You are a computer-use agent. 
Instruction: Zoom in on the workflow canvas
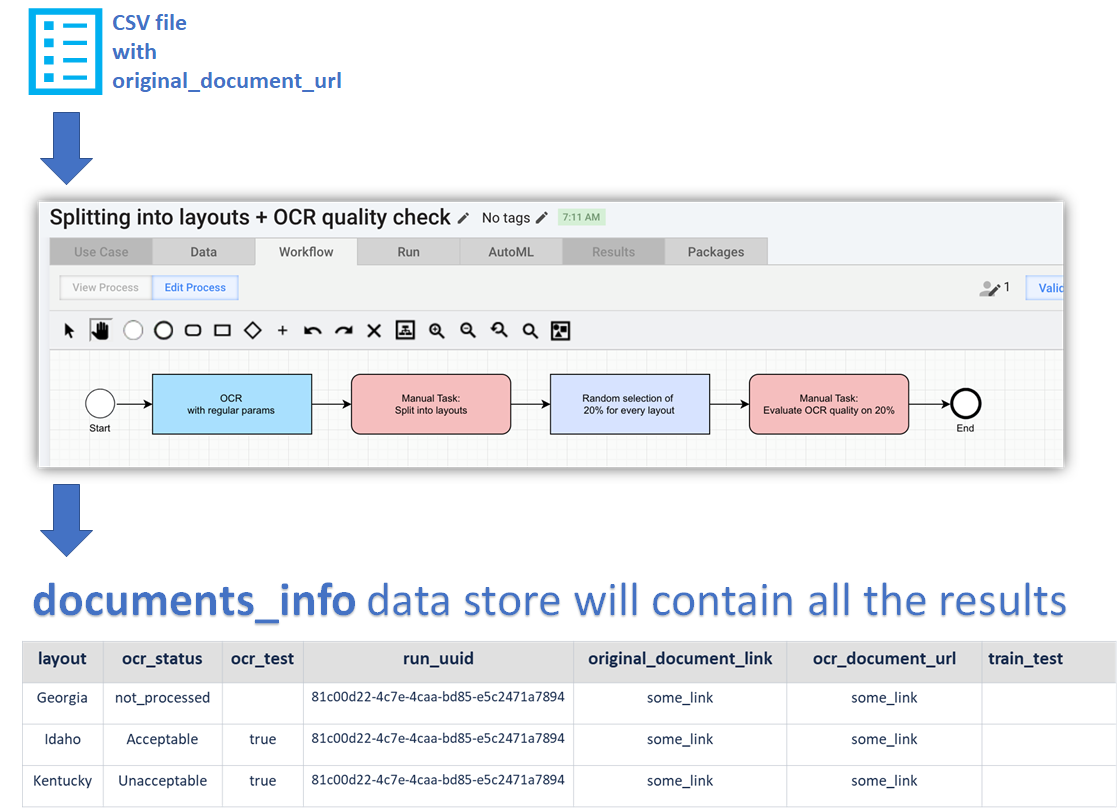tap(437, 331)
